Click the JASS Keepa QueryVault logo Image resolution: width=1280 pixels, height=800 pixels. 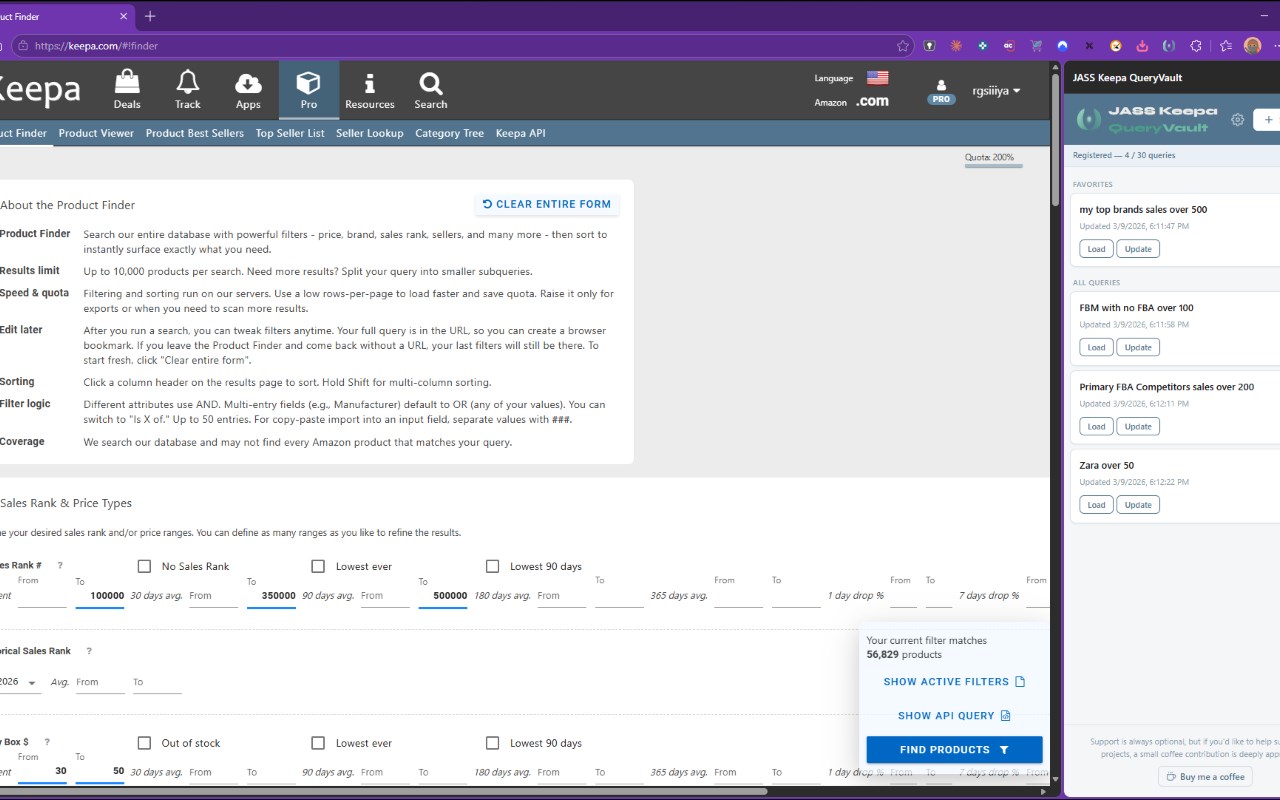(1146, 119)
